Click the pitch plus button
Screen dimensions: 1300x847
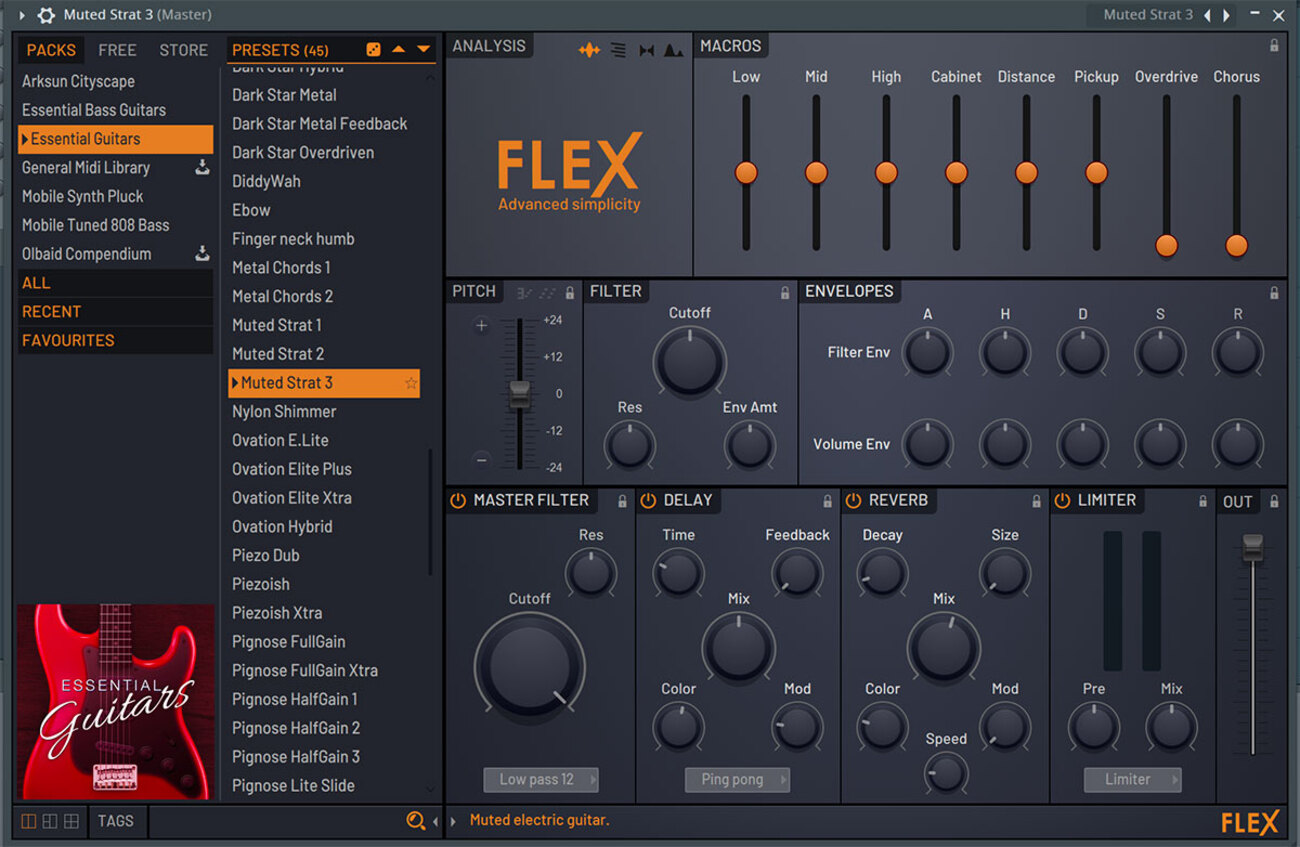click(481, 326)
